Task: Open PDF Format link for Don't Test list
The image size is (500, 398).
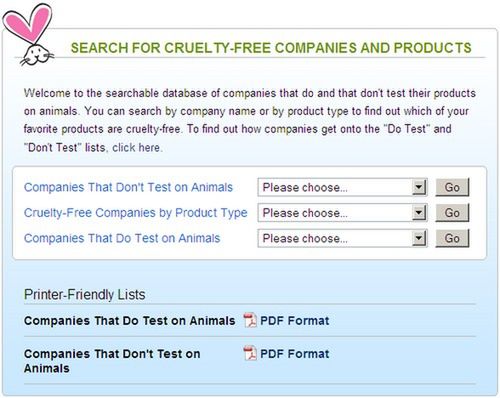Action: coord(295,354)
